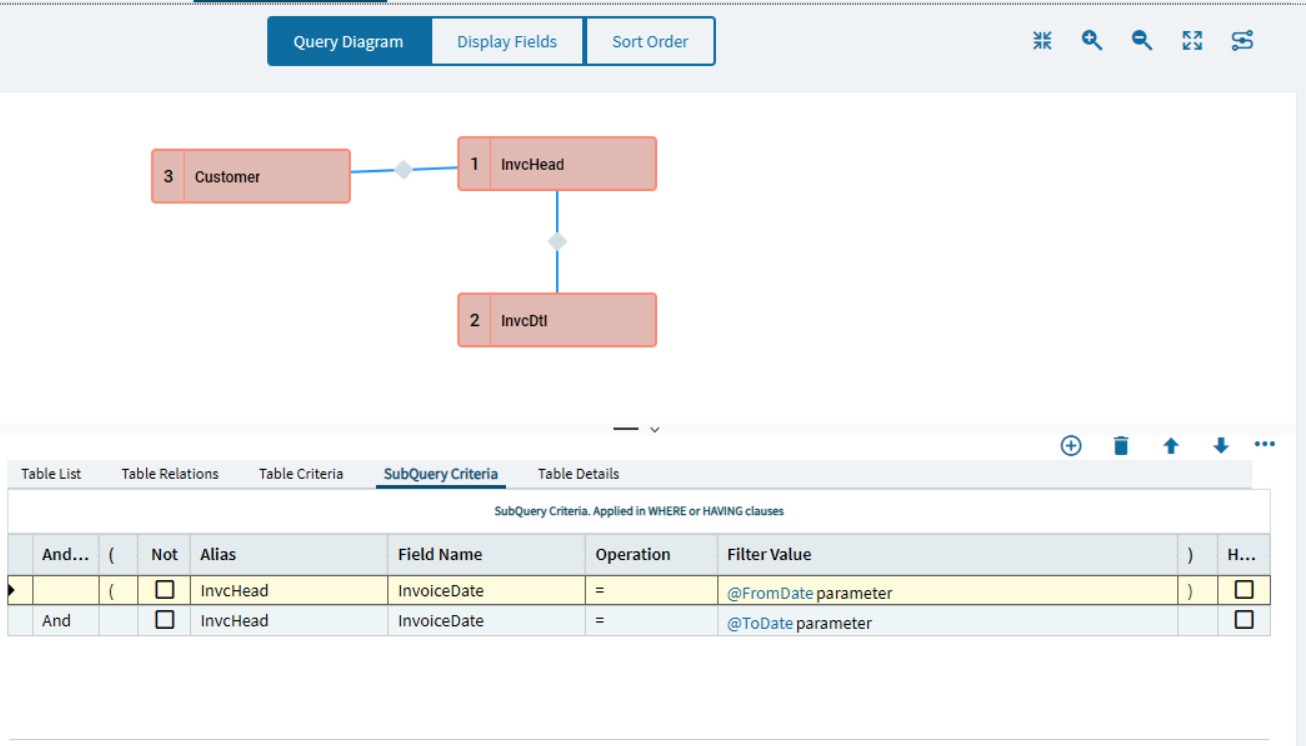Collapse the panel using chevron divider
The image size is (1306, 746).
coord(654,430)
